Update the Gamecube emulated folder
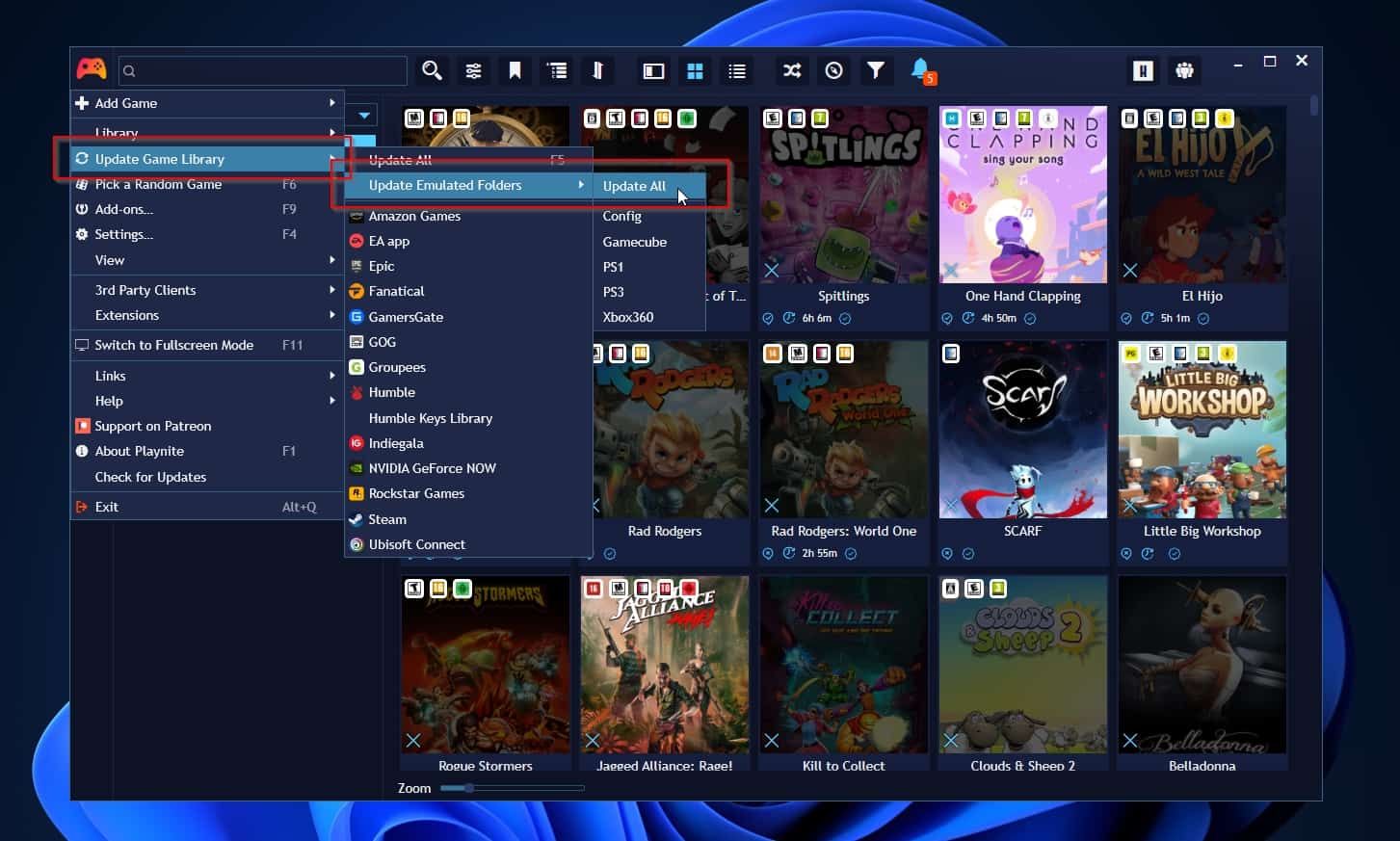This screenshot has width=1400, height=841. tap(649, 242)
